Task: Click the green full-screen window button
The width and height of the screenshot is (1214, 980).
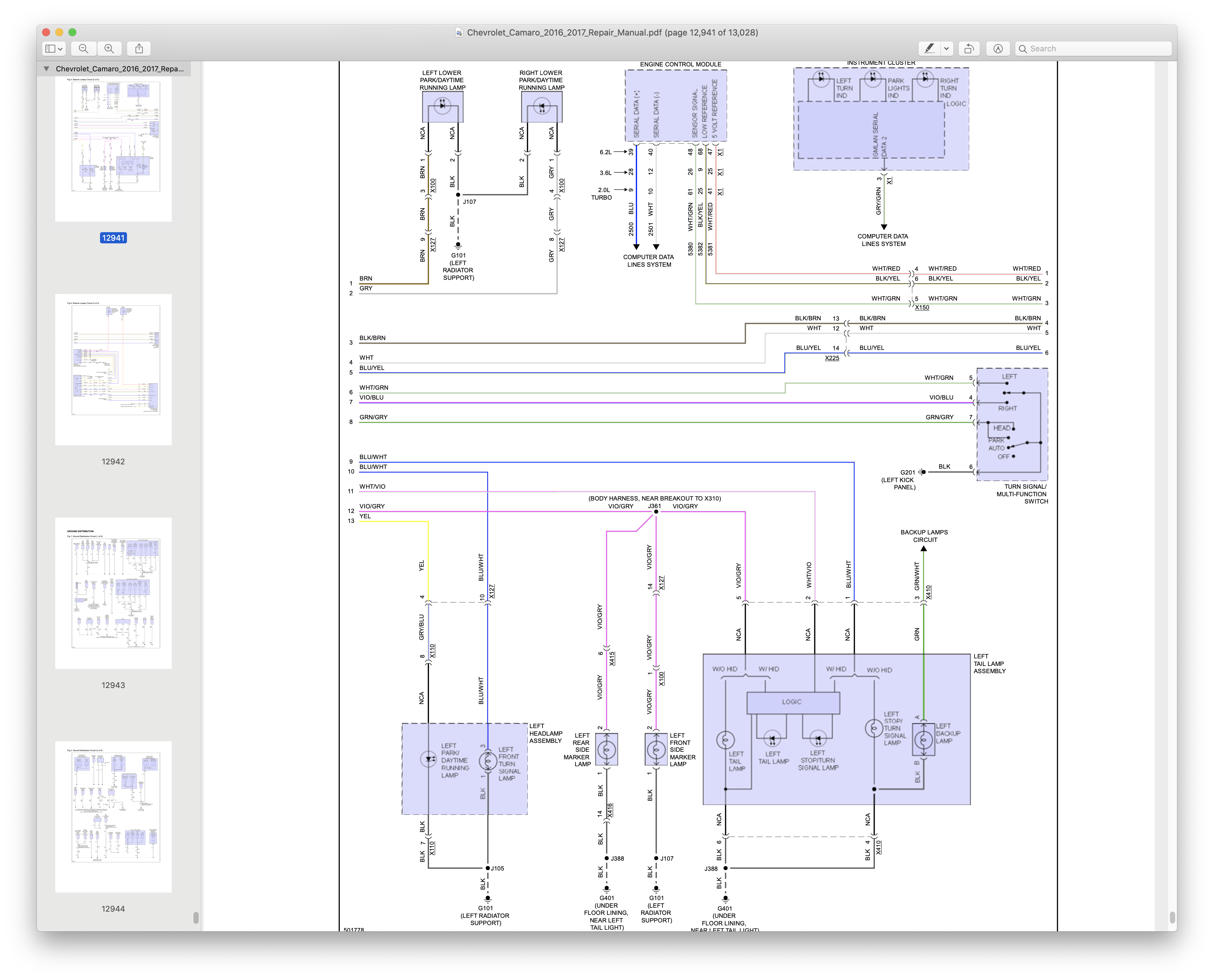Action: (72, 32)
